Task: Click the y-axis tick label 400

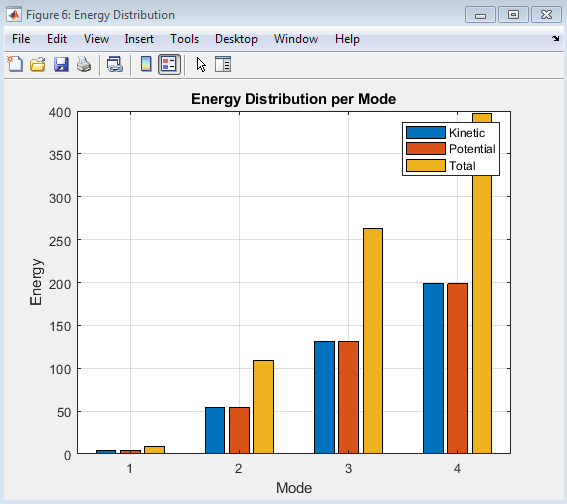Action: coord(60,112)
